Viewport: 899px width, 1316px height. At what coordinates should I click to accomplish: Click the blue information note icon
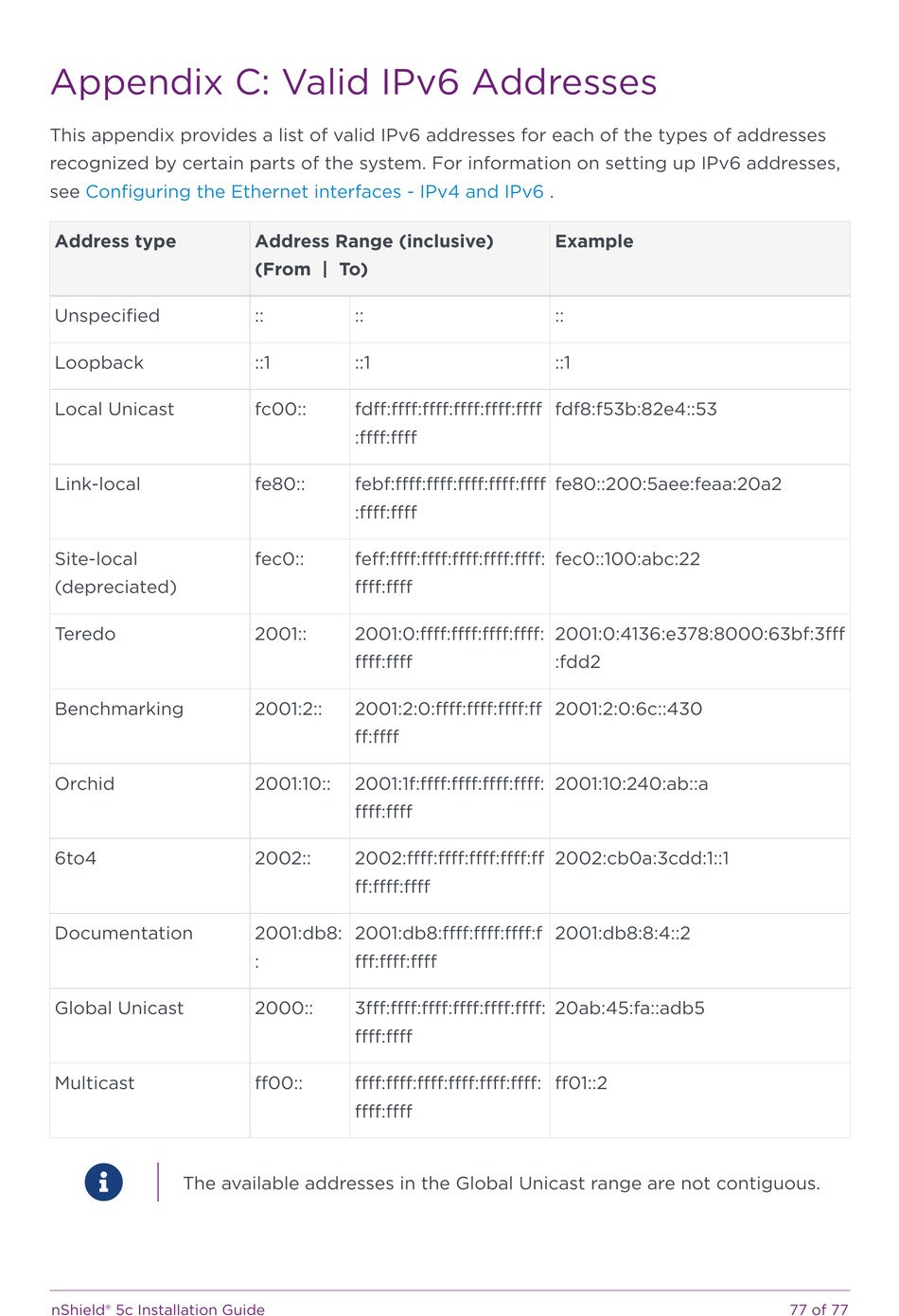[103, 1182]
